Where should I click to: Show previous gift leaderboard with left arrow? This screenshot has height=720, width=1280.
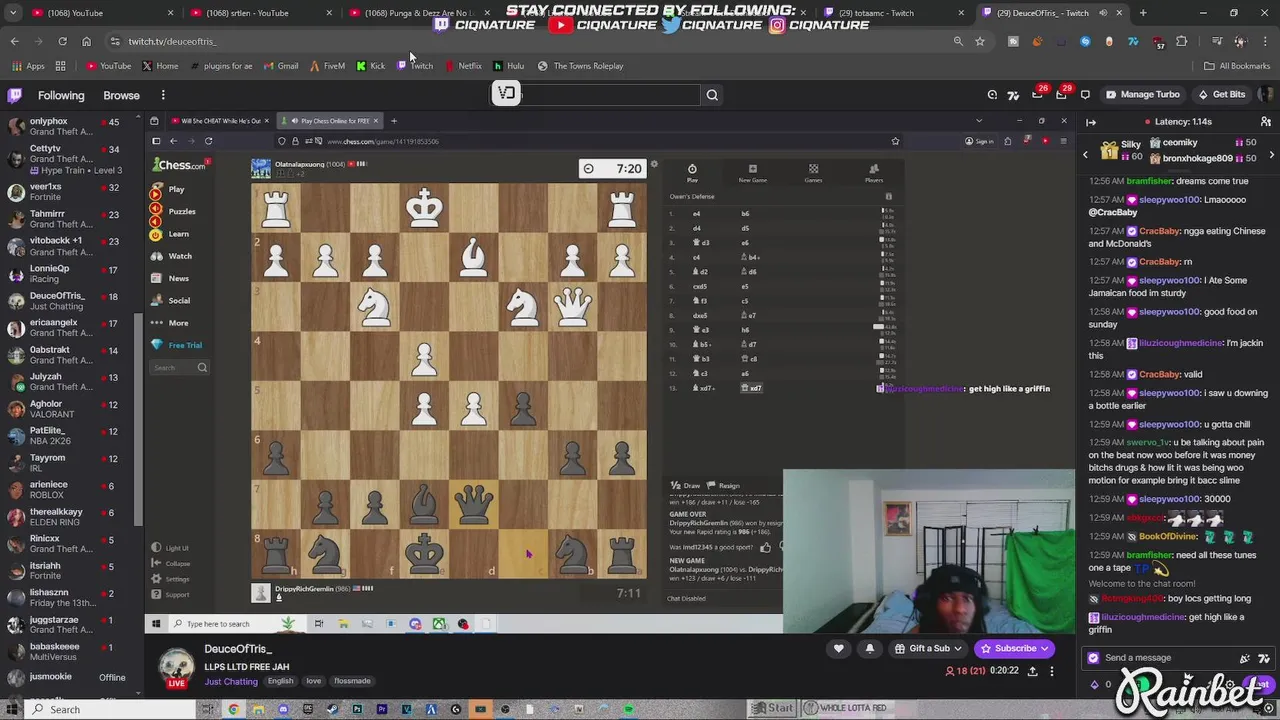[x=1085, y=155]
